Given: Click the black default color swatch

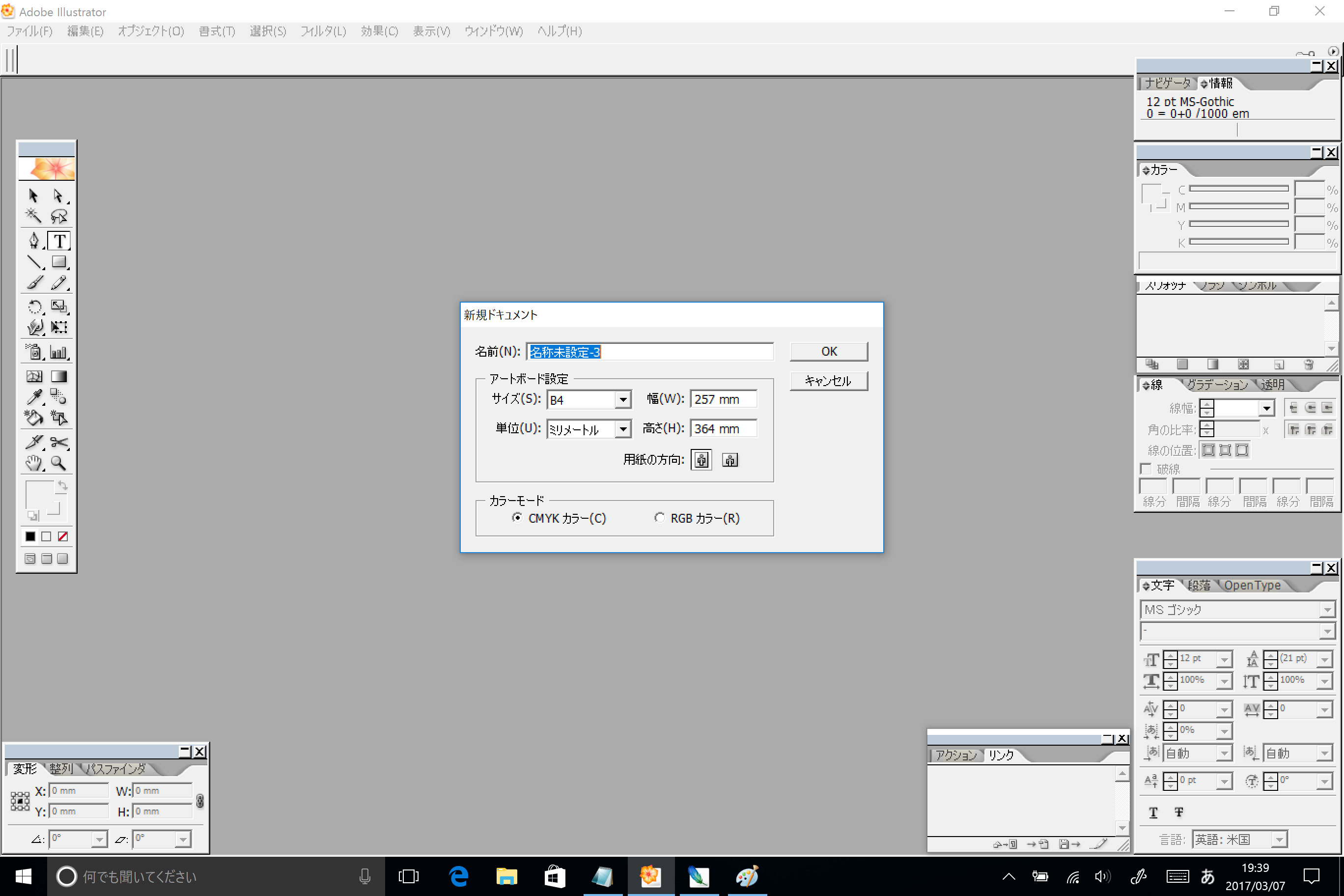Looking at the screenshot, I should 30,536.
